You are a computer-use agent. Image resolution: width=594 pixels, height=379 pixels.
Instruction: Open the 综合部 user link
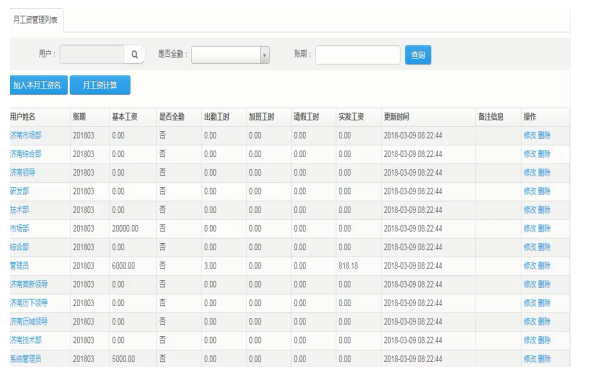point(20,247)
